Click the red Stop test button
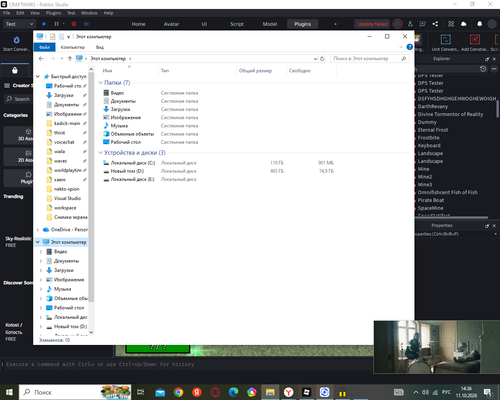The width and height of the screenshot is (500, 400). coord(74,24)
